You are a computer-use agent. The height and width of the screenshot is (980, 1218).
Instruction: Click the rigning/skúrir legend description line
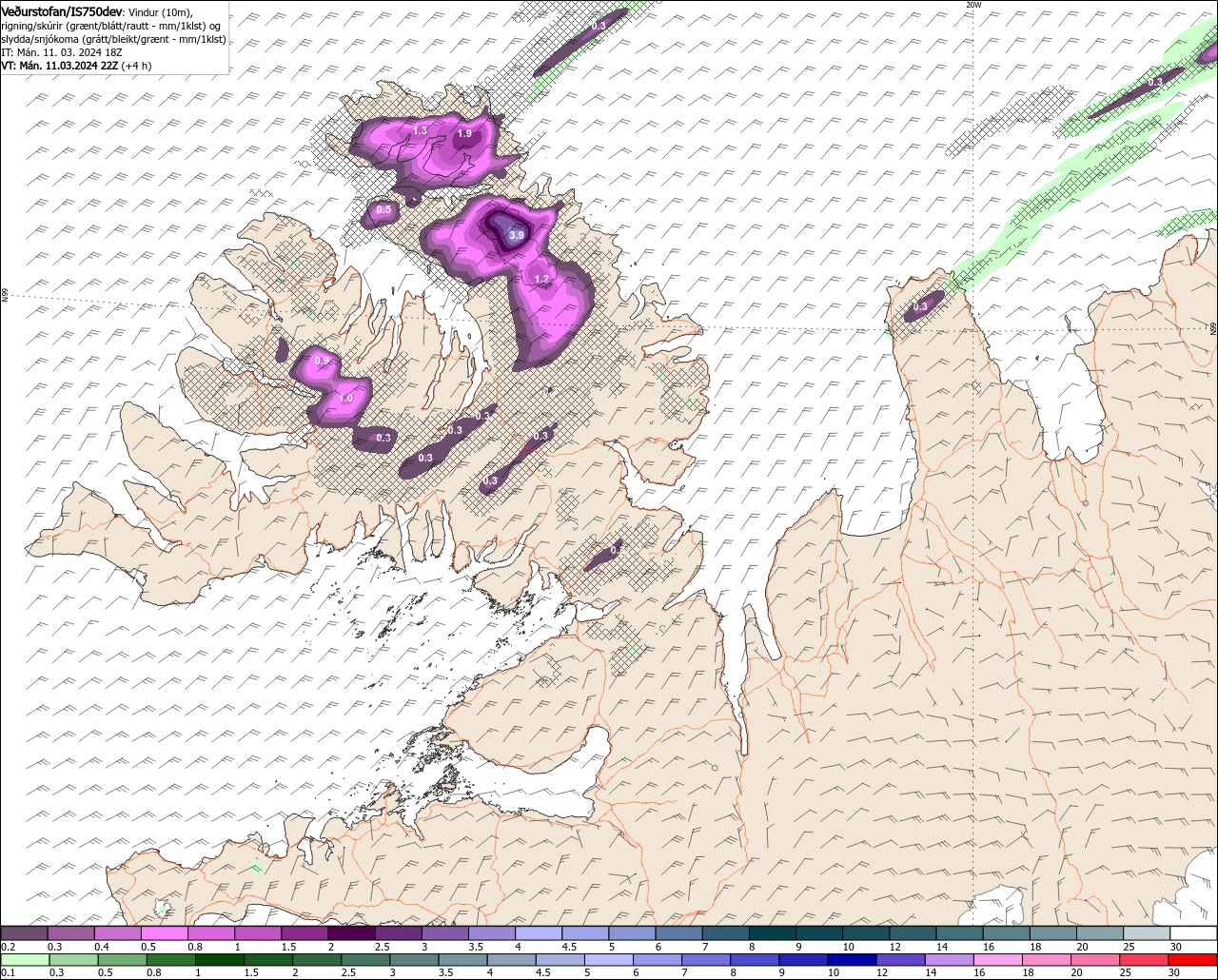coord(111,25)
